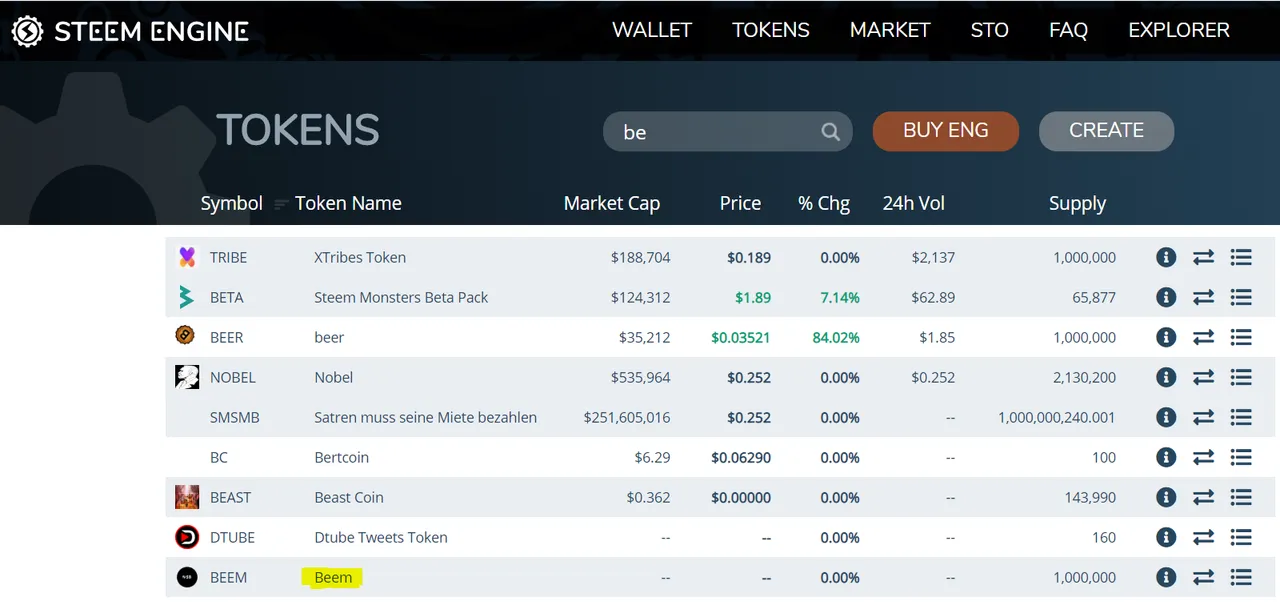Click the search magnifier icon
The width and height of the screenshot is (1280, 602).
point(830,131)
